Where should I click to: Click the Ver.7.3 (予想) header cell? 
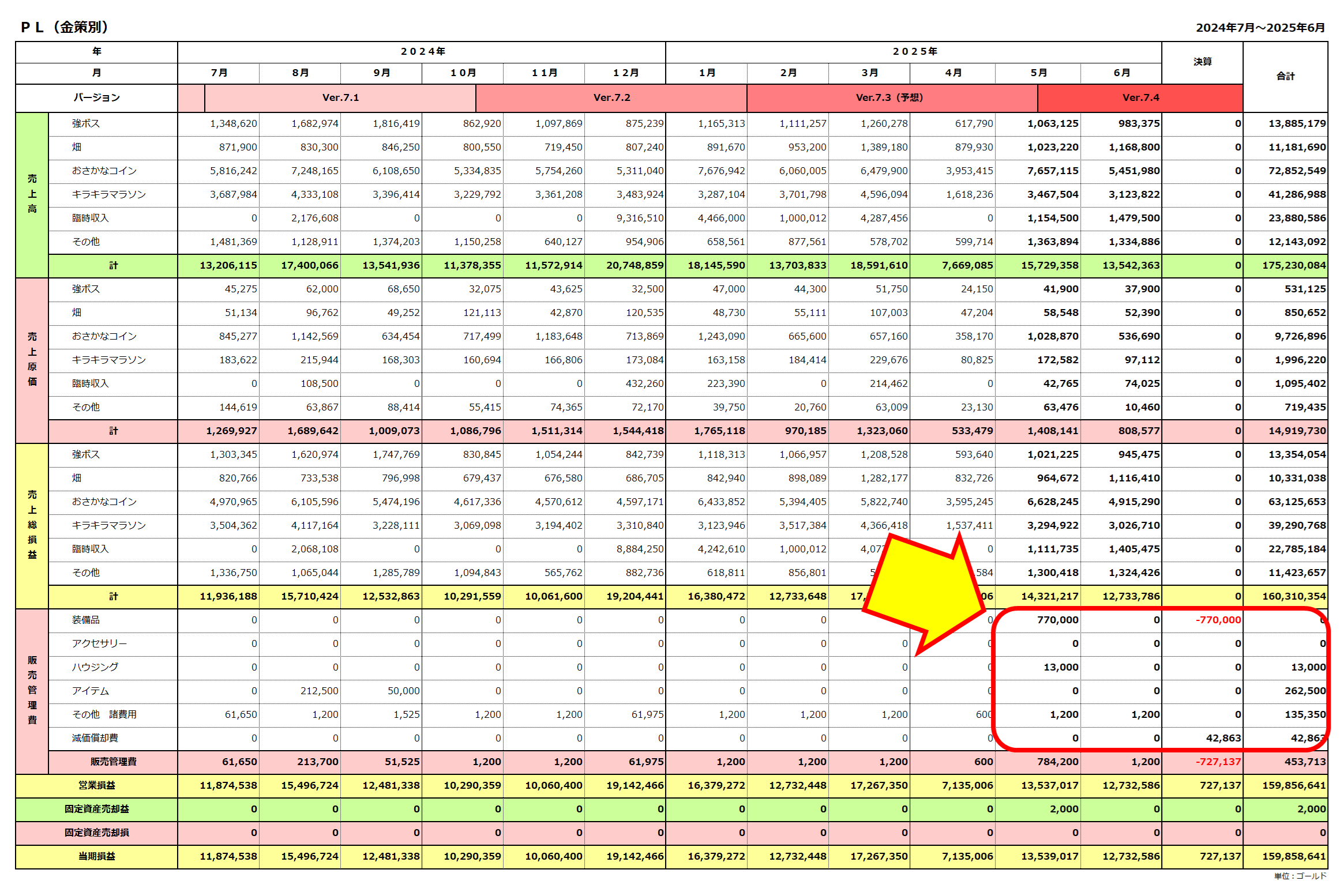coord(889,97)
